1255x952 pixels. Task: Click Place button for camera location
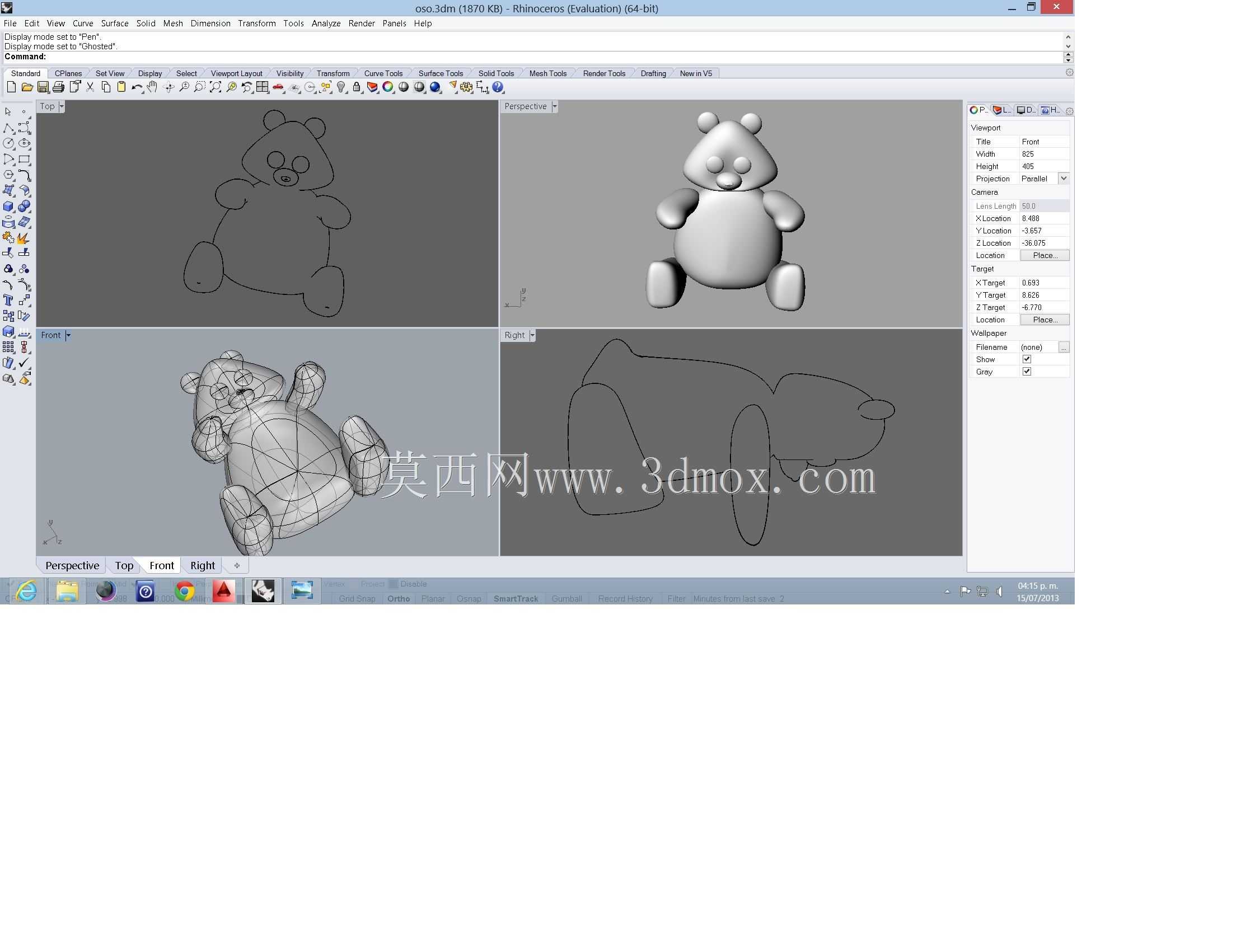pos(1045,255)
